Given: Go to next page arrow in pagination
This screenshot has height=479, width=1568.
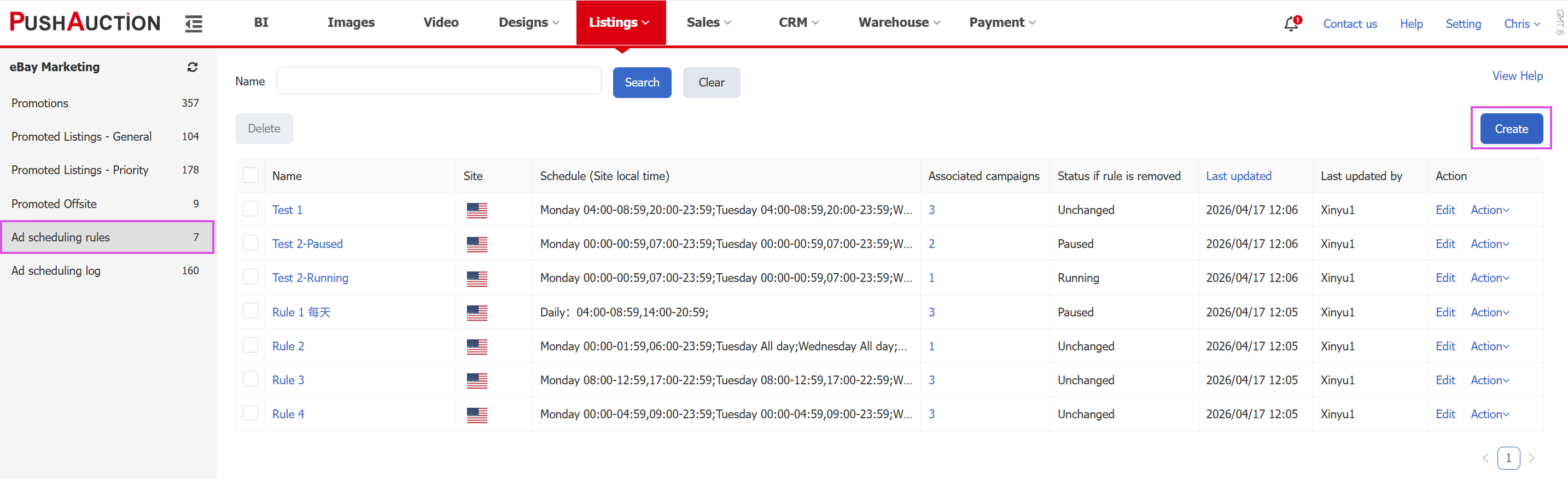Looking at the screenshot, I should 1531,458.
